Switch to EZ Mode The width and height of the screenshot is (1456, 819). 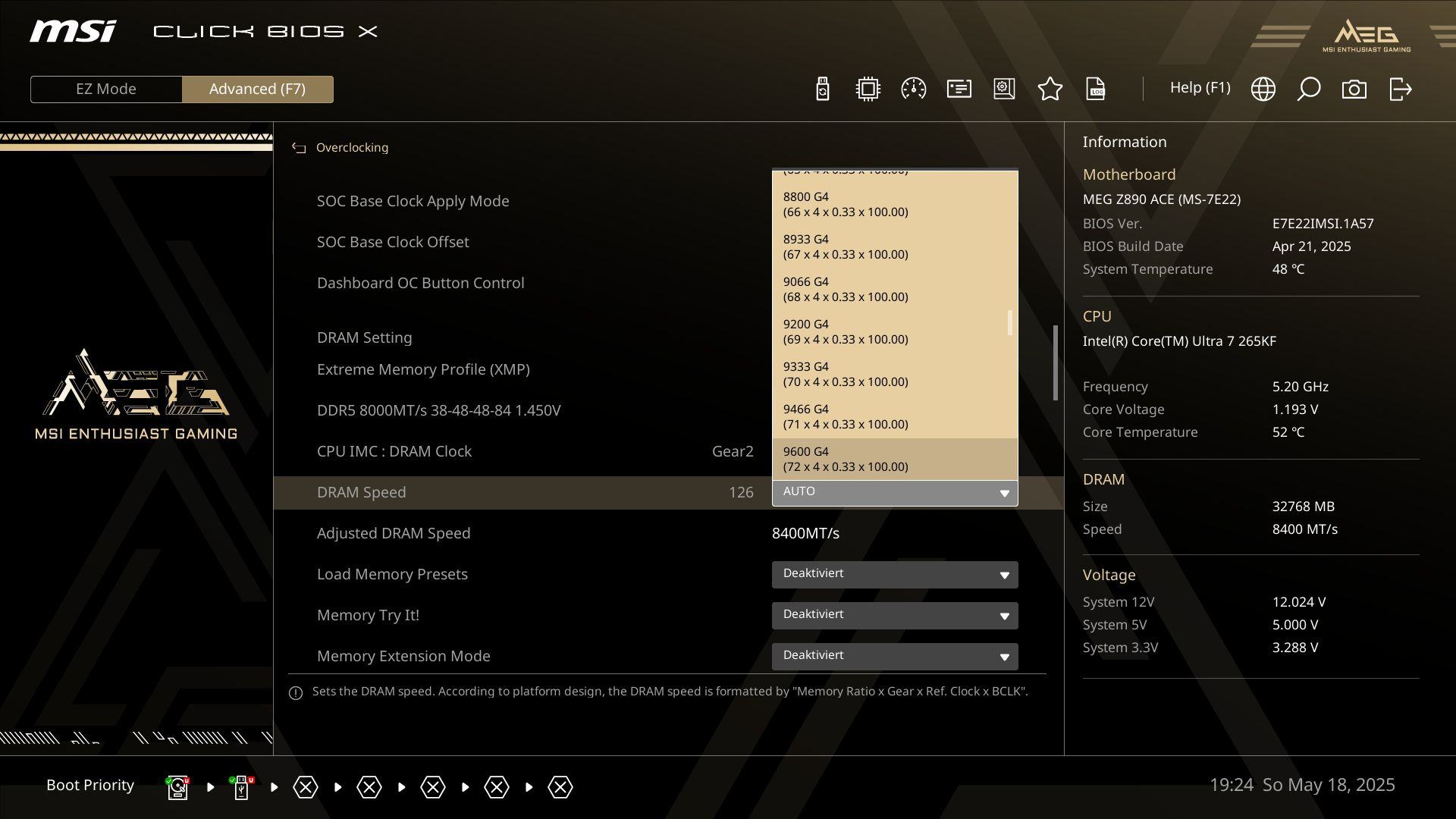(x=106, y=89)
